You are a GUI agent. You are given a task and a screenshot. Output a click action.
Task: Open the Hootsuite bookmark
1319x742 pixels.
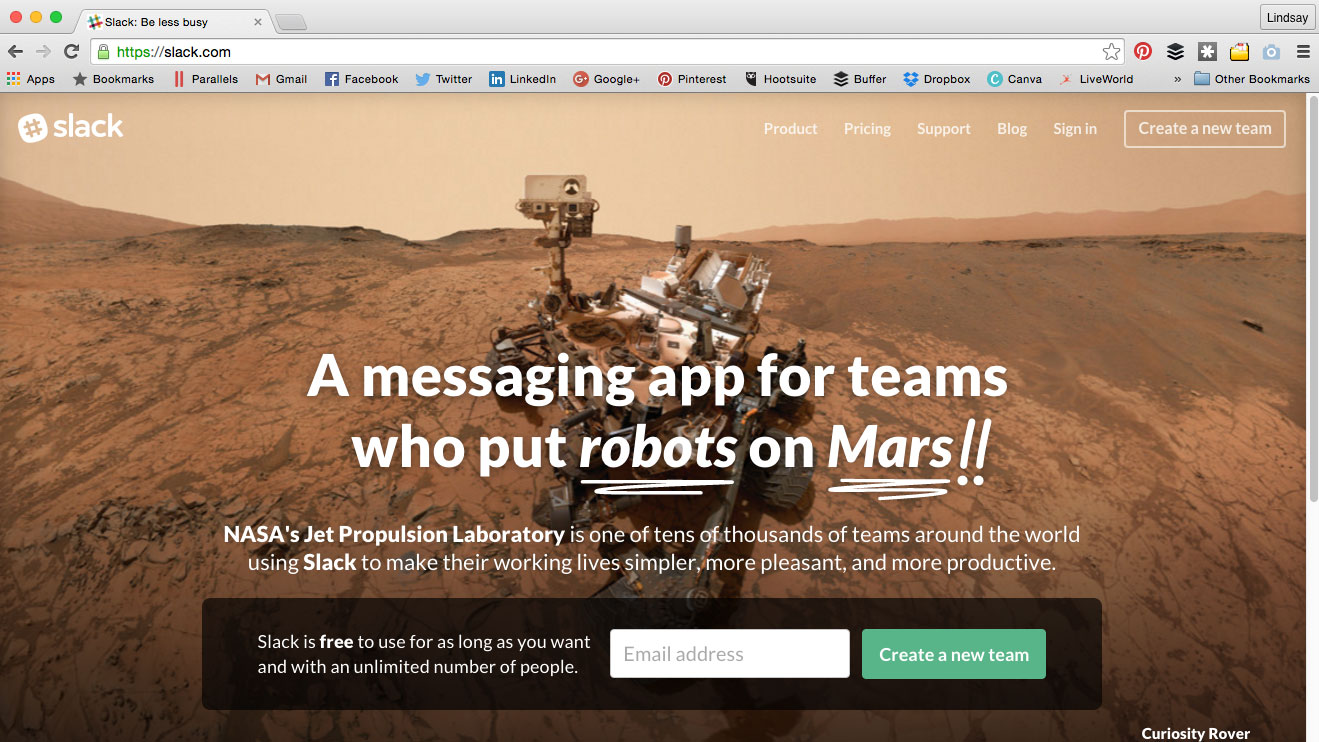[x=780, y=79]
